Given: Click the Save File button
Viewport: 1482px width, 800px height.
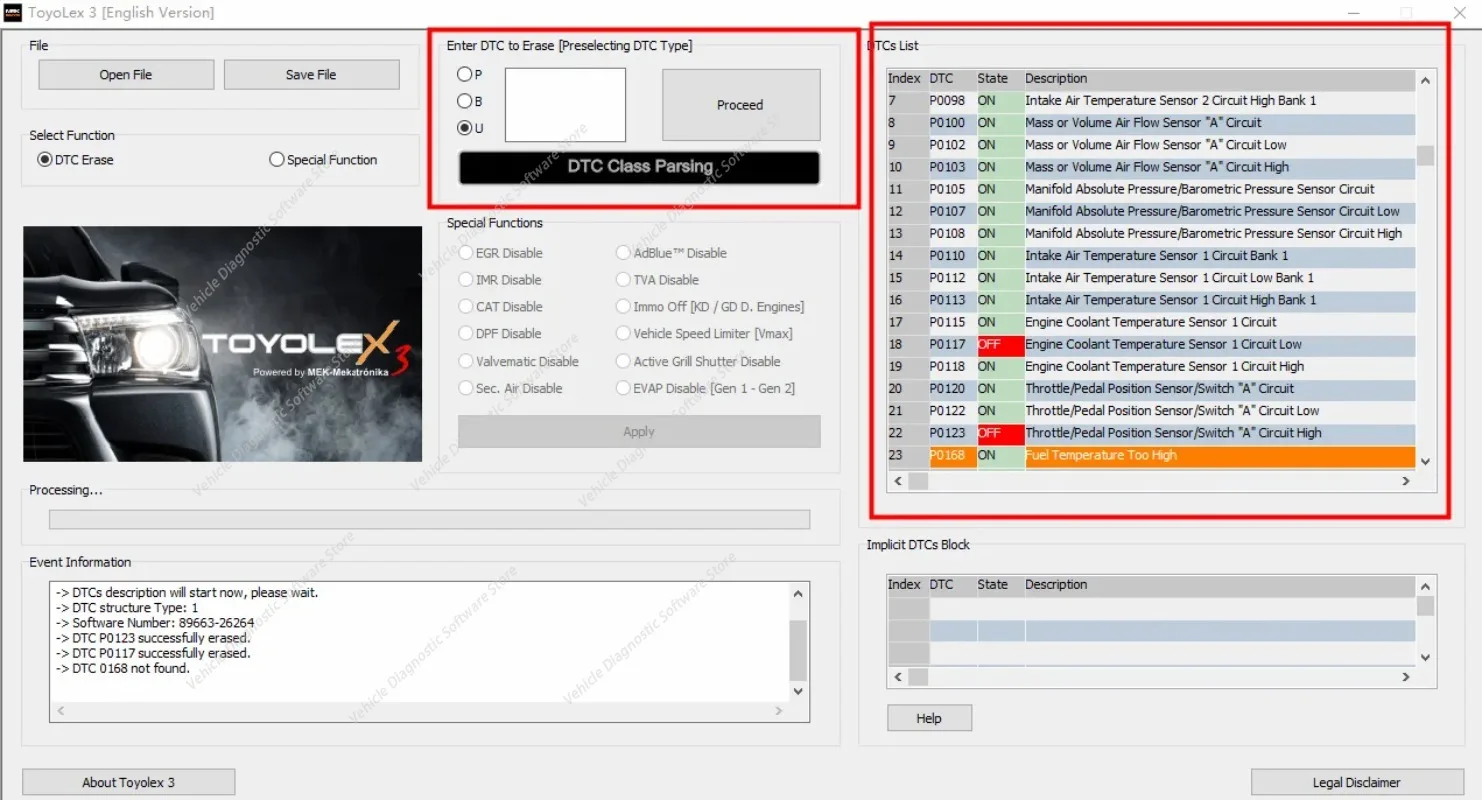Looking at the screenshot, I should pyautogui.click(x=311, y=75).
